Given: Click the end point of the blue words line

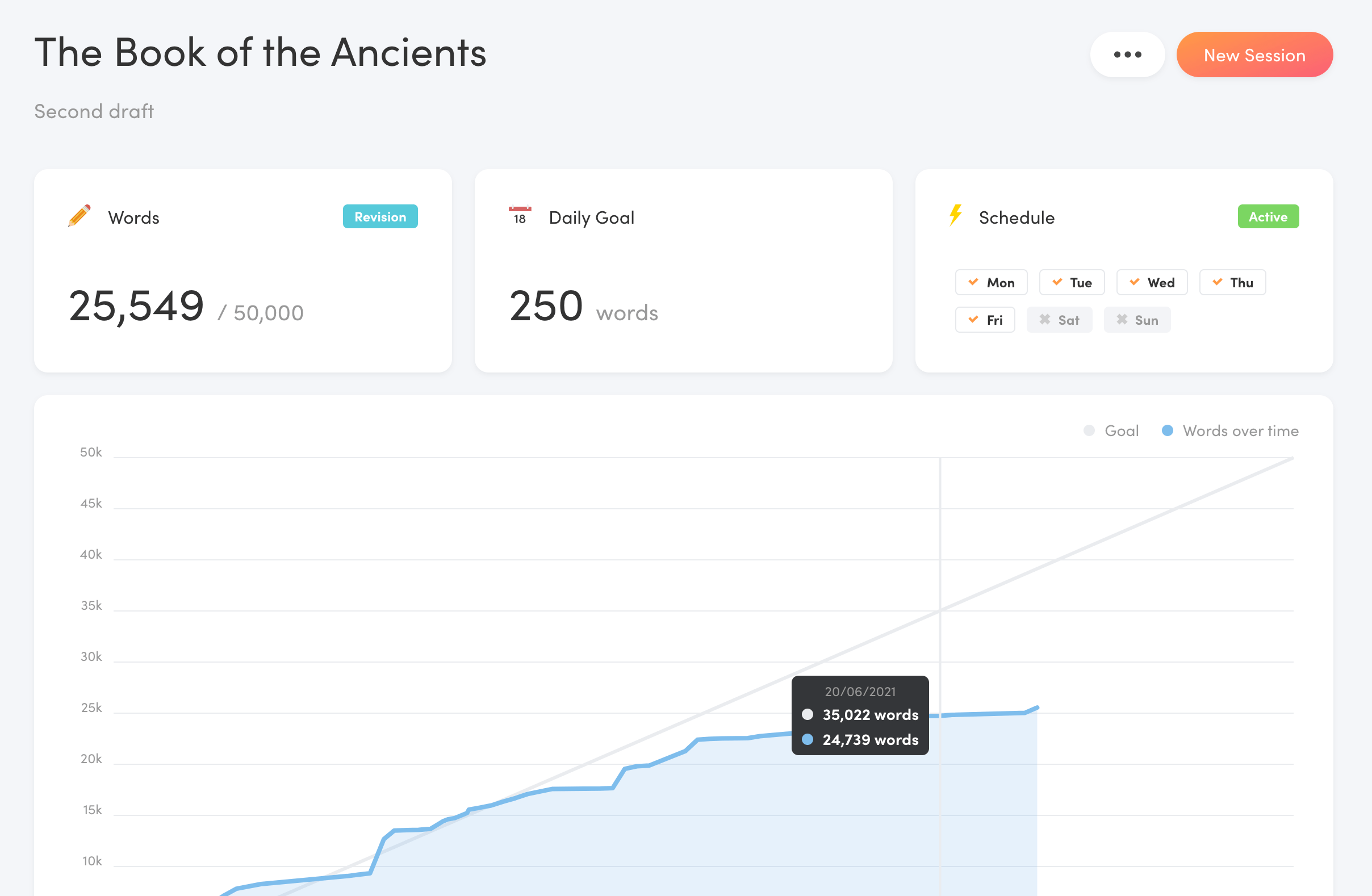Looking at the screenshot, I should pyautogui.click(x=1037, y=707).
